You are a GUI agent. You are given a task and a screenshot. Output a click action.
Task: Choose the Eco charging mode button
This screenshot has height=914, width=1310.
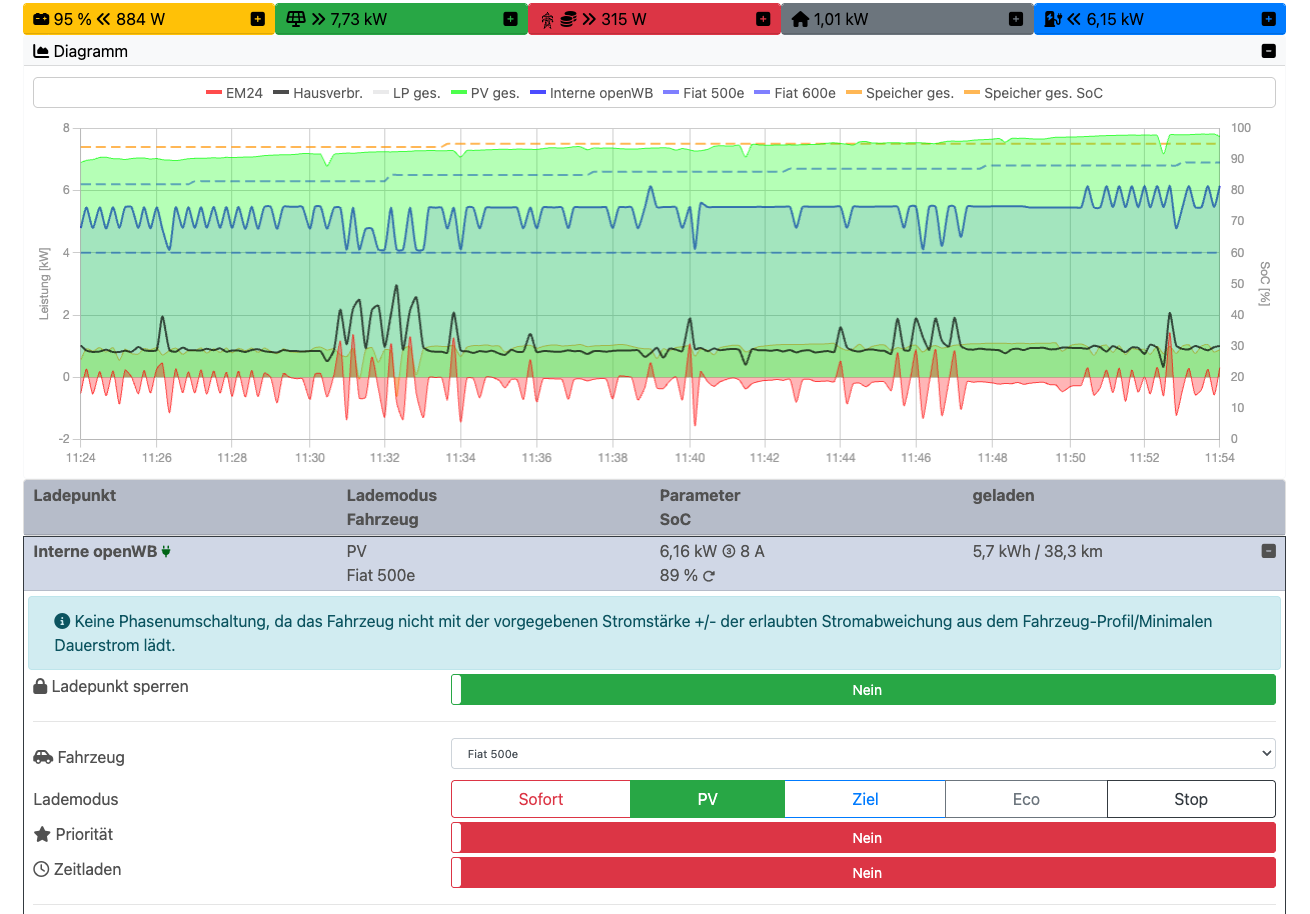click(x=1026, y=799)
